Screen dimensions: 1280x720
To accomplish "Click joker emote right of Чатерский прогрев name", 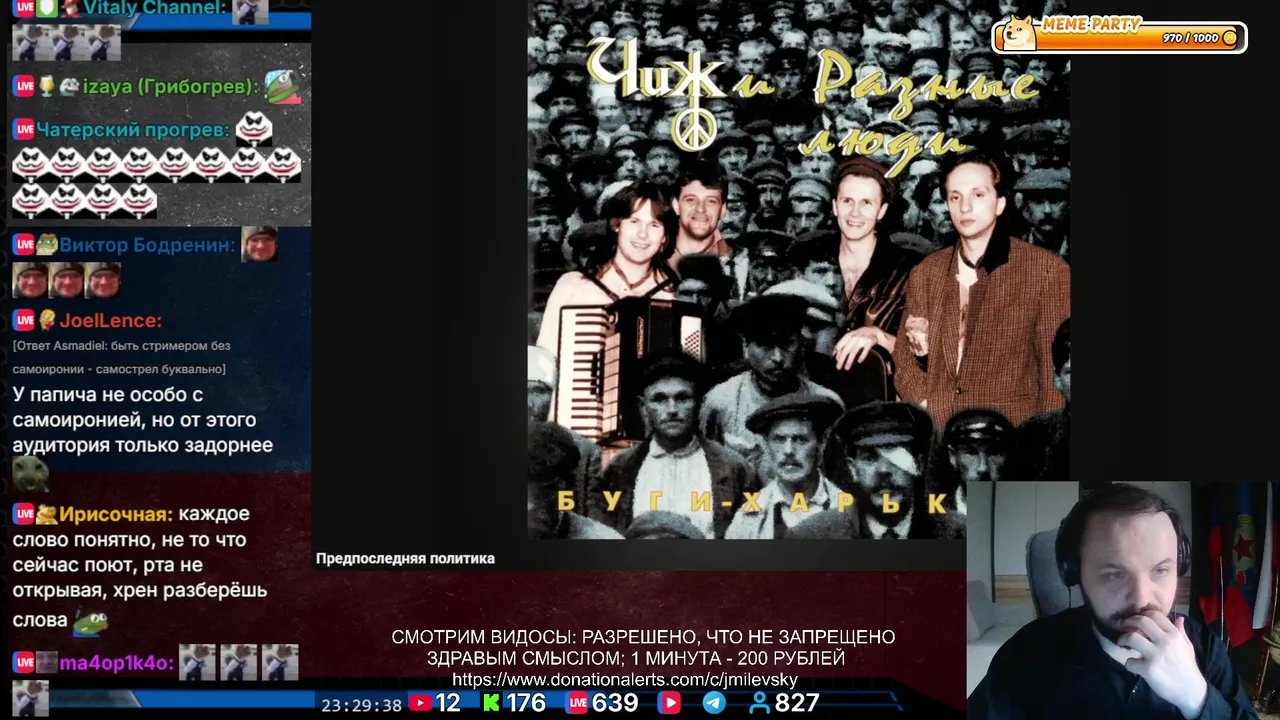I will pos(254,128).
